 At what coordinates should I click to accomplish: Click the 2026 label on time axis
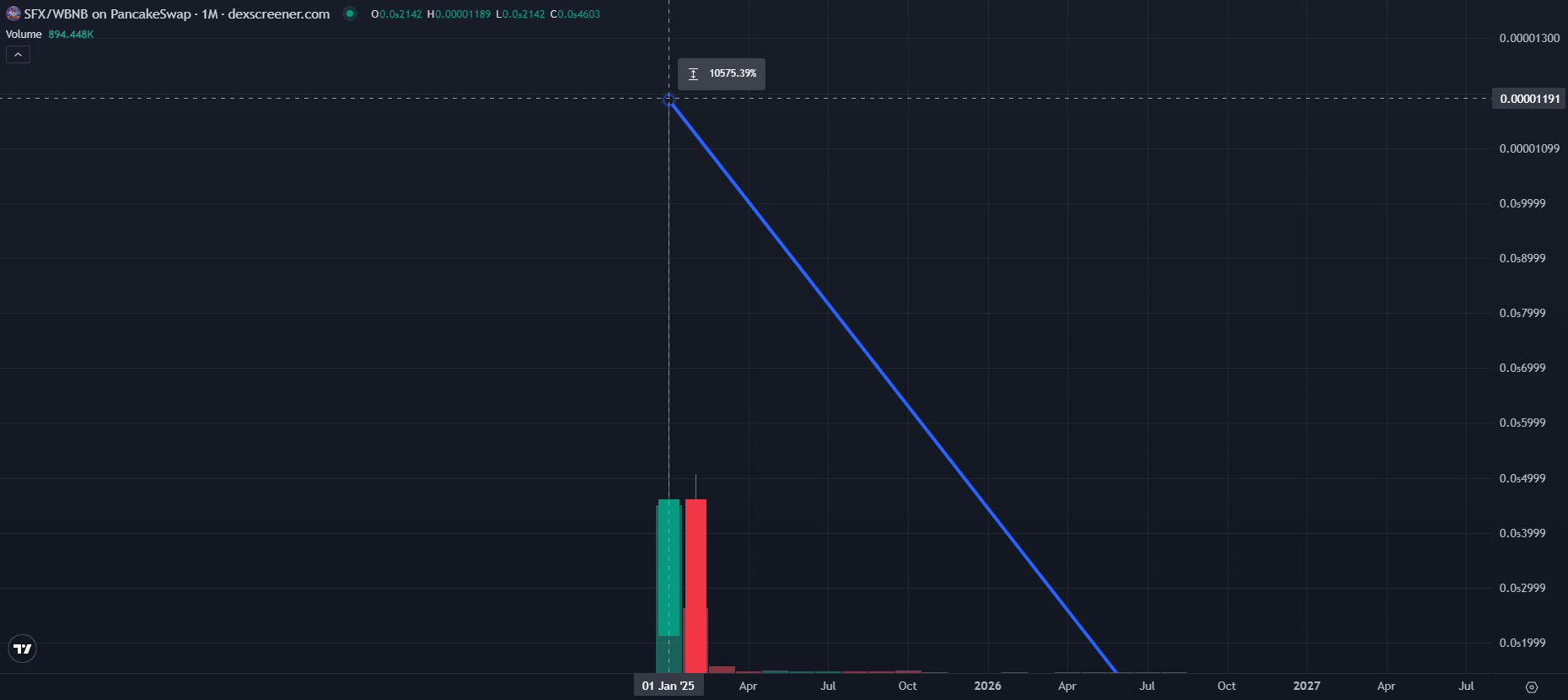[987, 686]
